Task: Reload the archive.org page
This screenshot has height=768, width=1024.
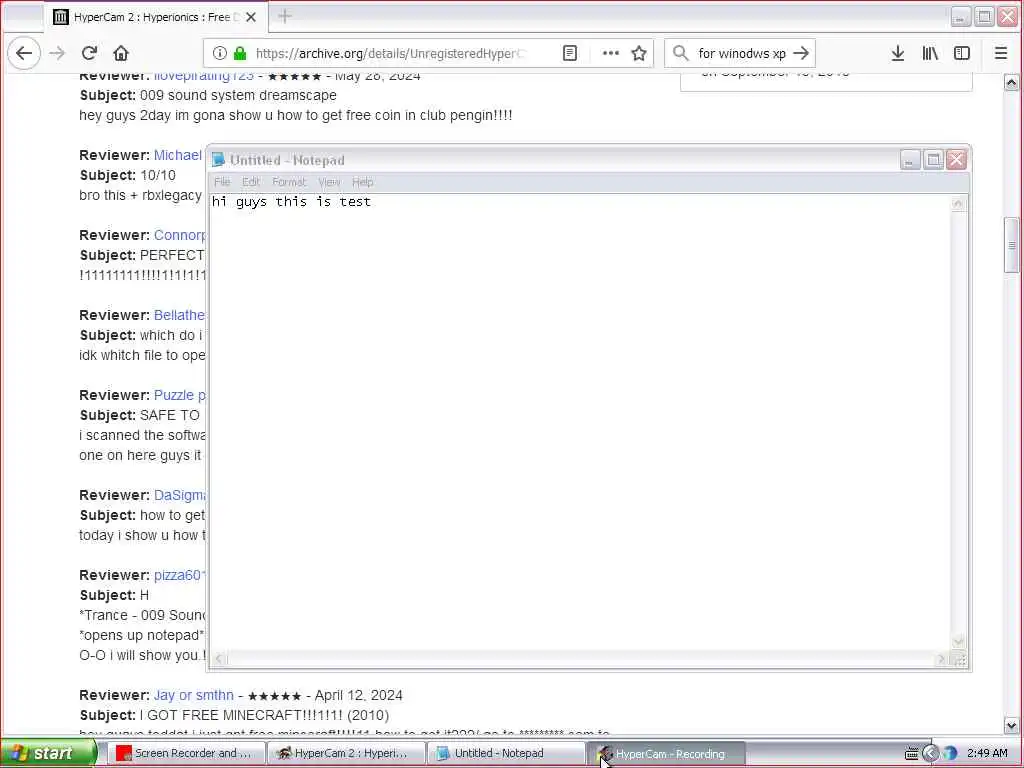Action: pyautogui.click(x=89, y=54)
